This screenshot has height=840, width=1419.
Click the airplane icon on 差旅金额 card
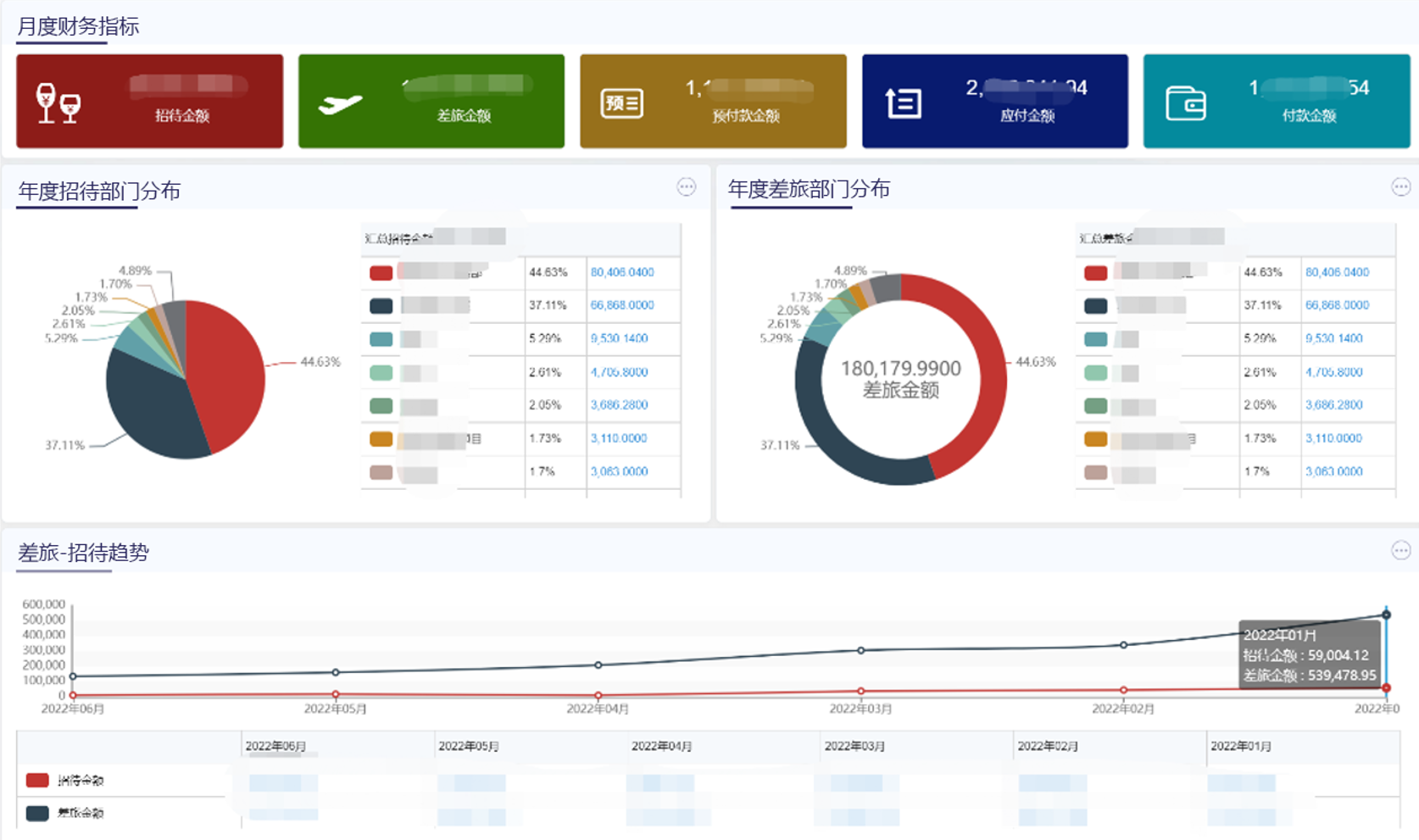[x=340, y=104]
